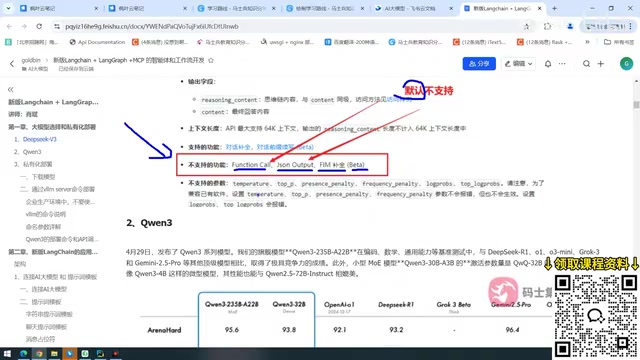Open File Explorer from taskbar

tap(54, 353)
